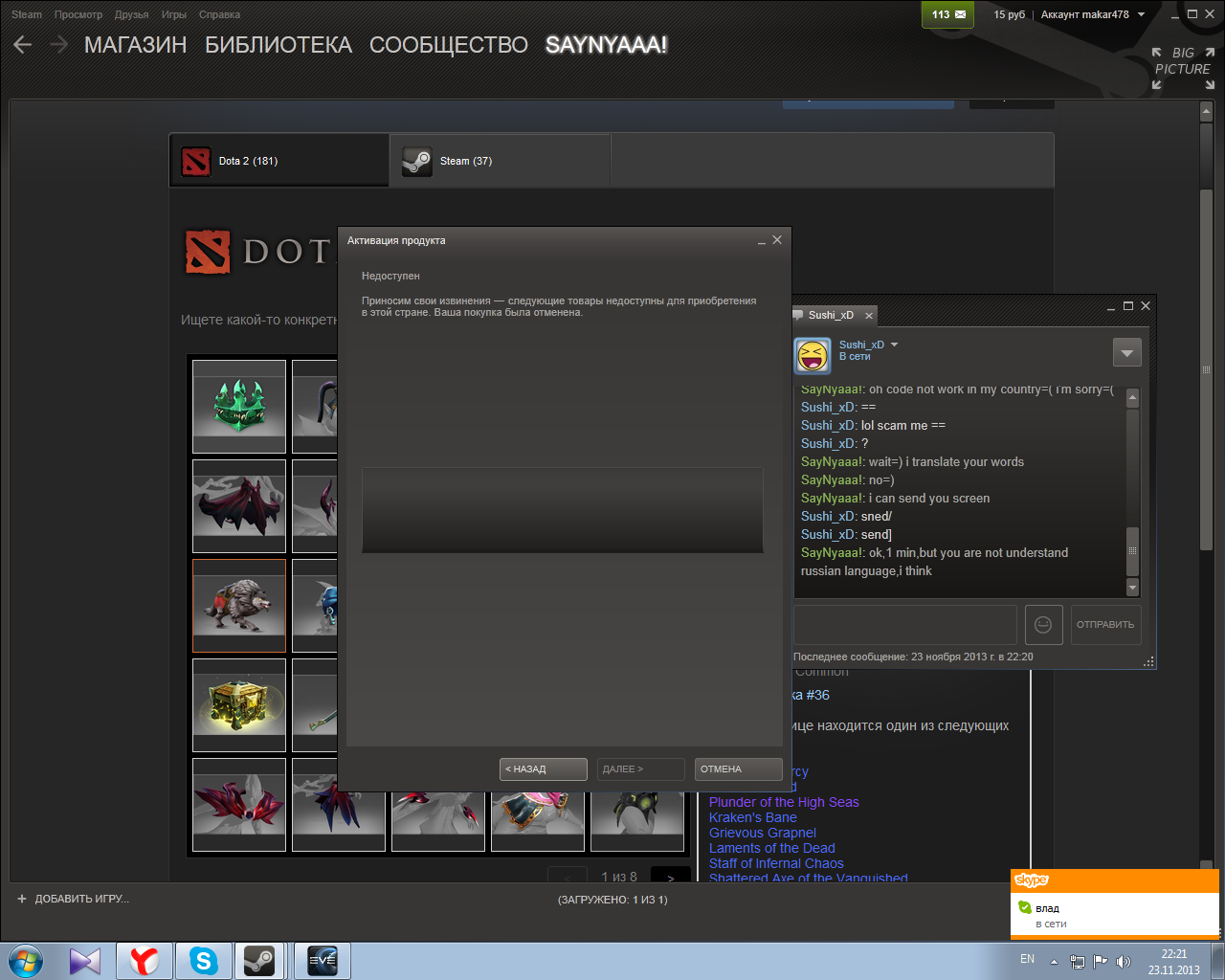Open Laments of the Dead link
Viewport: 1225px width, 980px height.
pyautogui.click(x=771, y=848)
